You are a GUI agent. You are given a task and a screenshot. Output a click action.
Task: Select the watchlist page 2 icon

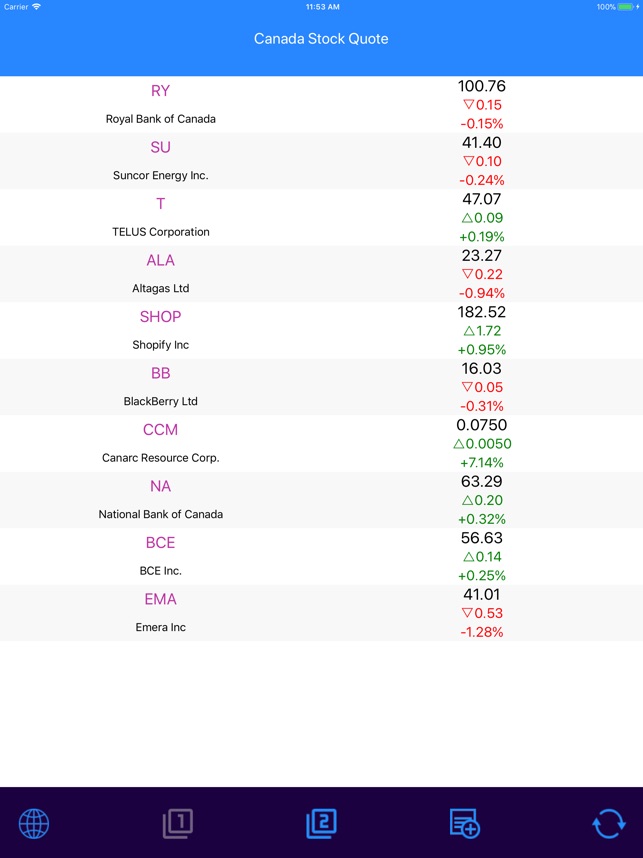tap(321, 823)
